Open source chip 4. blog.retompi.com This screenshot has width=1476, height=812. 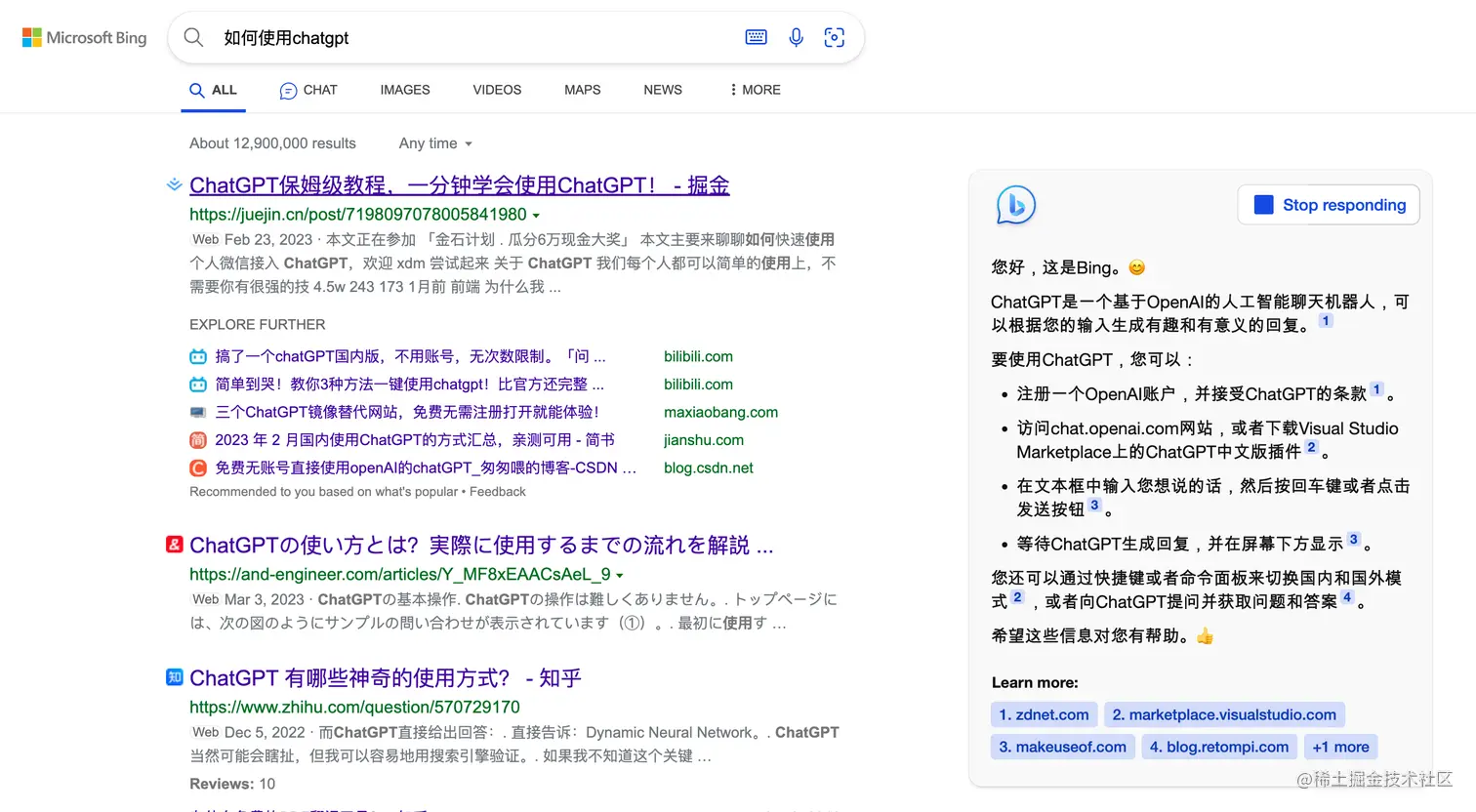[1219, 747]
